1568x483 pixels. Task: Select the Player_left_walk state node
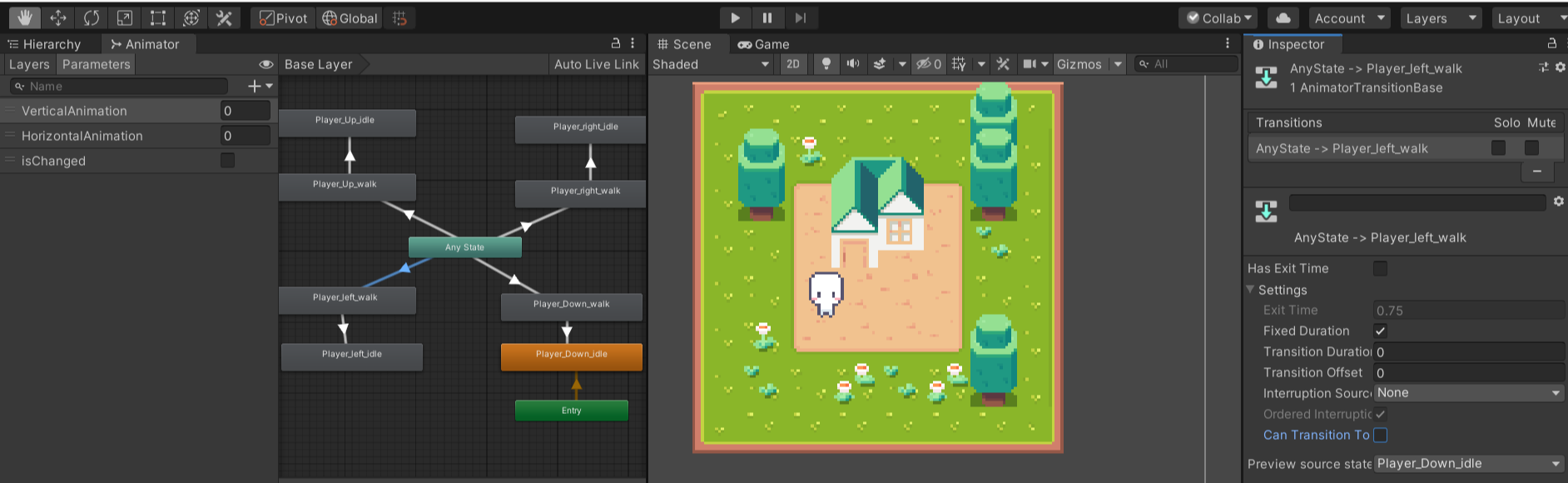click(x=347, y=300)
